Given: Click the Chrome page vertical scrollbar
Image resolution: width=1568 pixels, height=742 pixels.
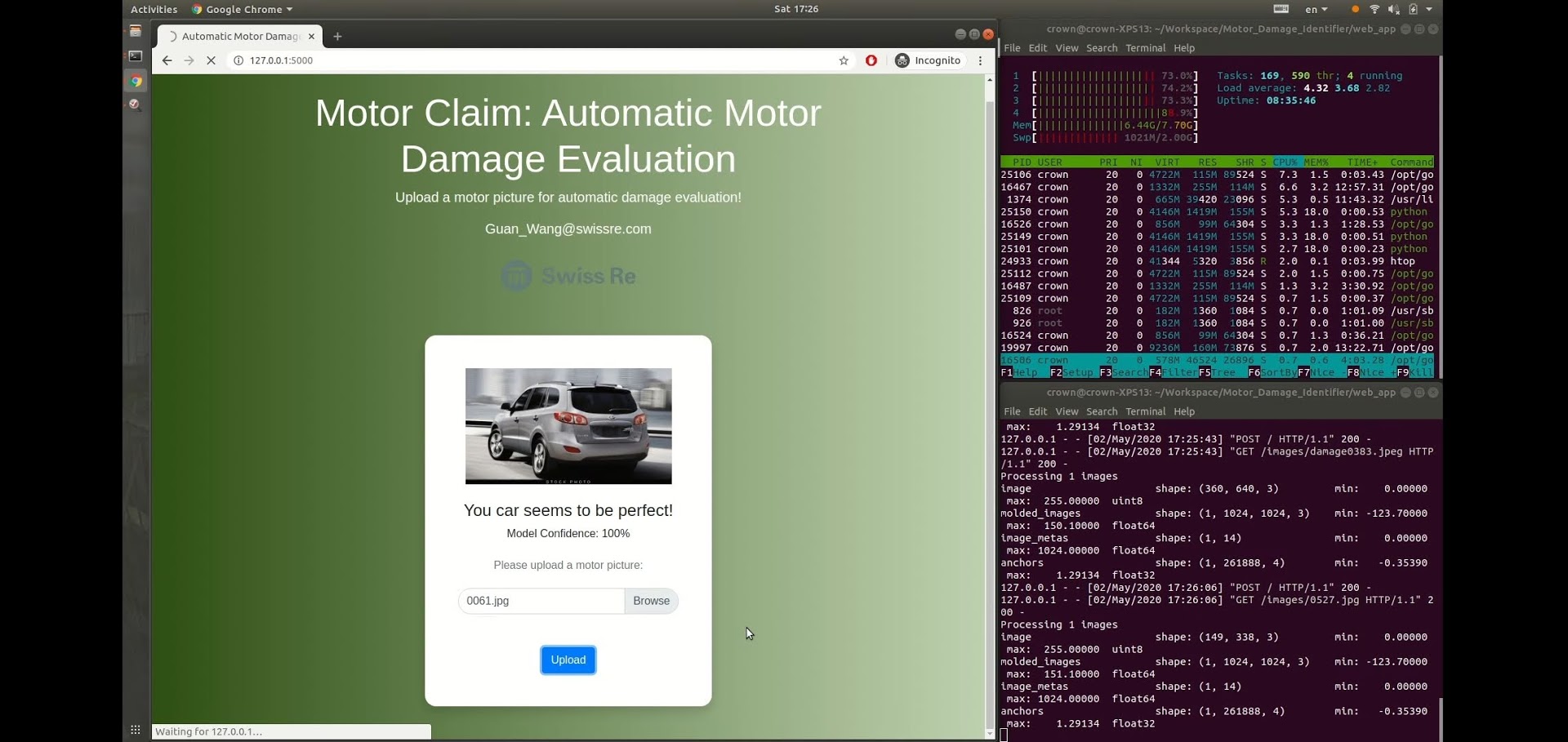Looking at the screenshot, I should (990, 406).
